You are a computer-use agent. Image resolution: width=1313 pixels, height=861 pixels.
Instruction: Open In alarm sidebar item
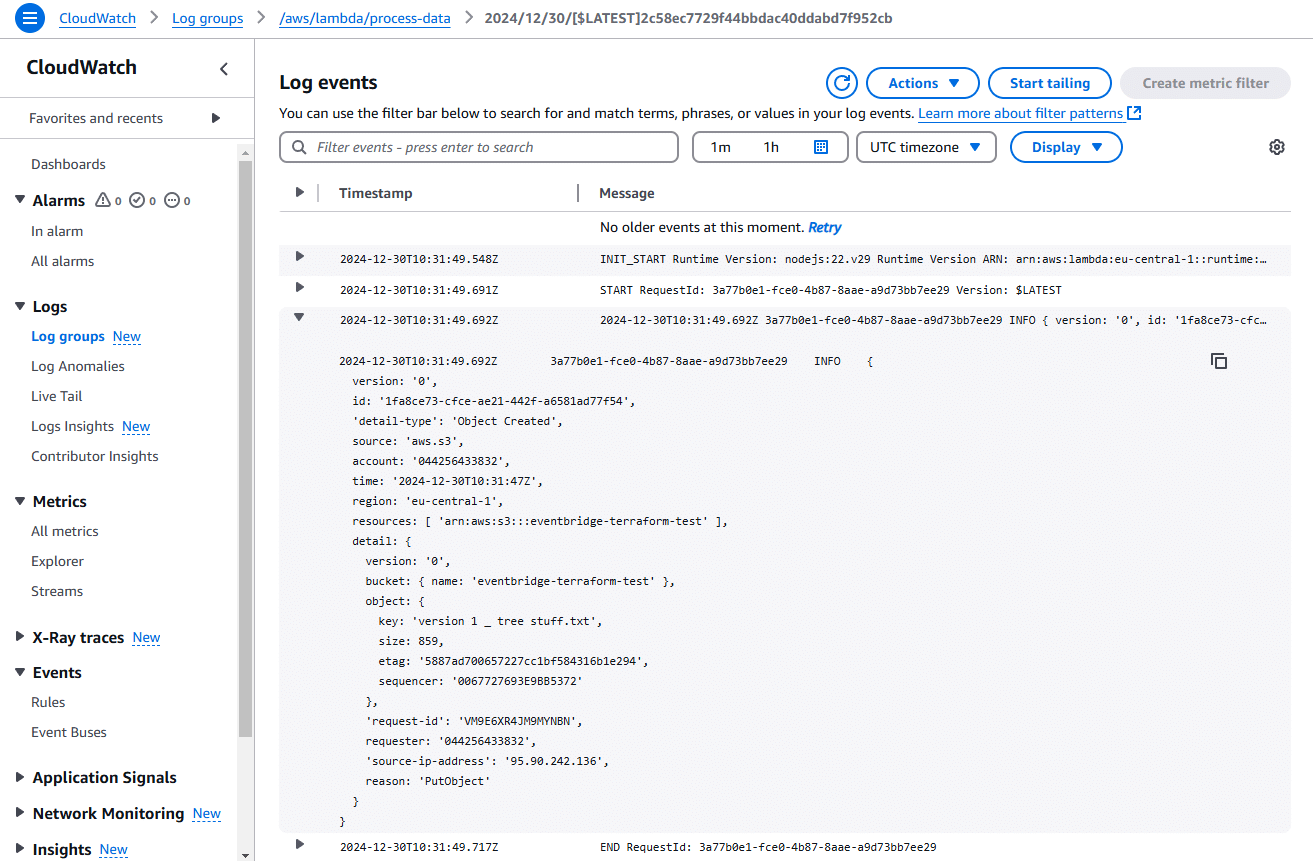57,231
